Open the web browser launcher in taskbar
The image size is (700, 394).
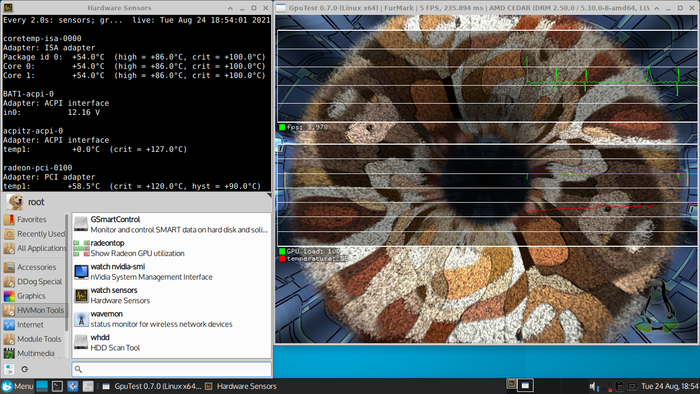[x=73, y=386]
